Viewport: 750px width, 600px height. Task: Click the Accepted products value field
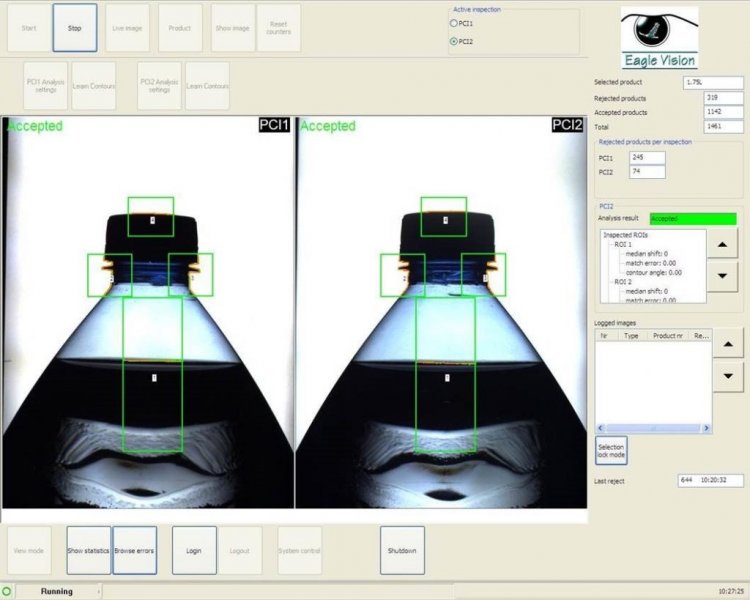coord(724,111)
